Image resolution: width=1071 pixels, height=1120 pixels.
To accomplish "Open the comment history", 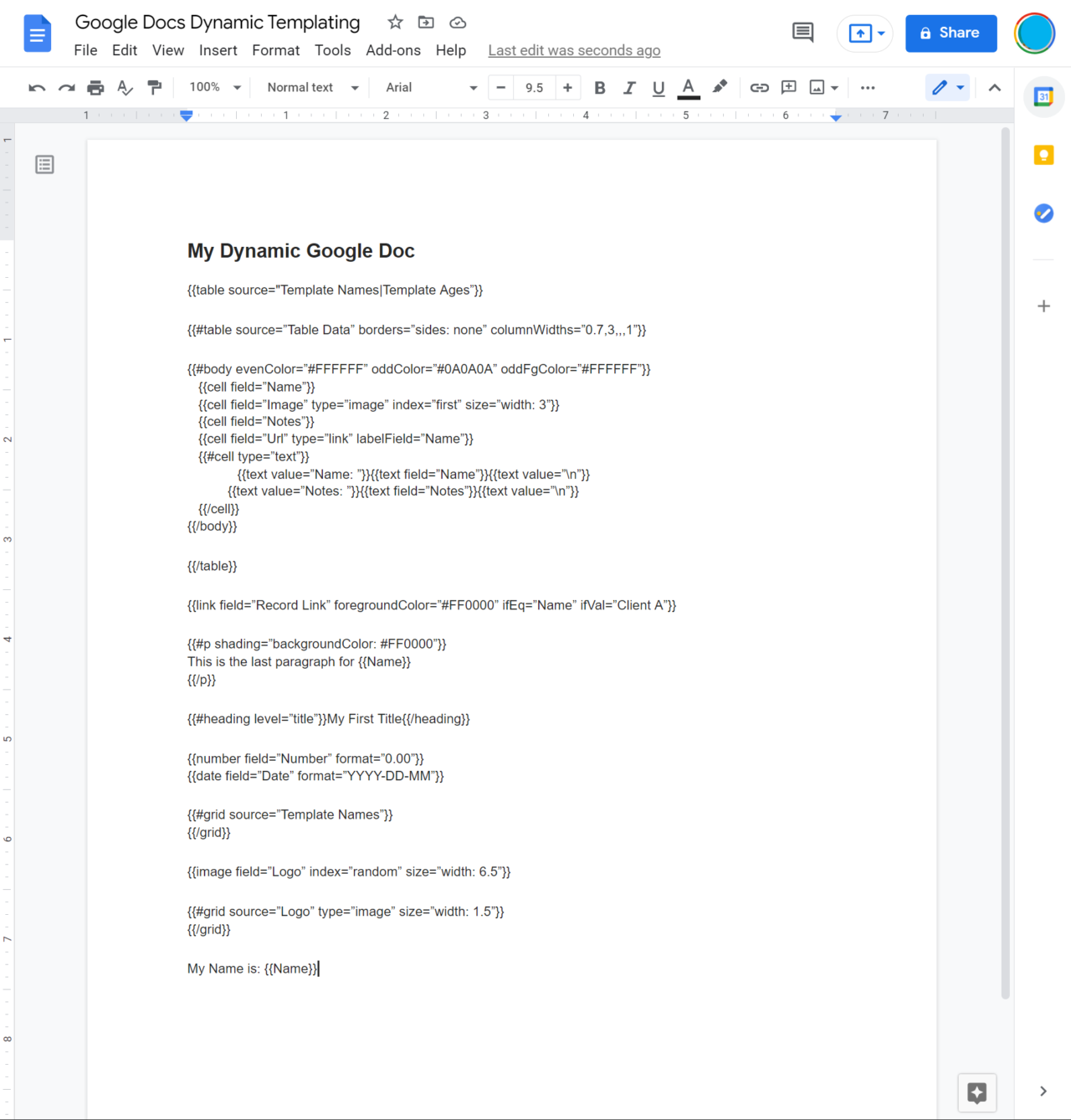I will point(802,33).
